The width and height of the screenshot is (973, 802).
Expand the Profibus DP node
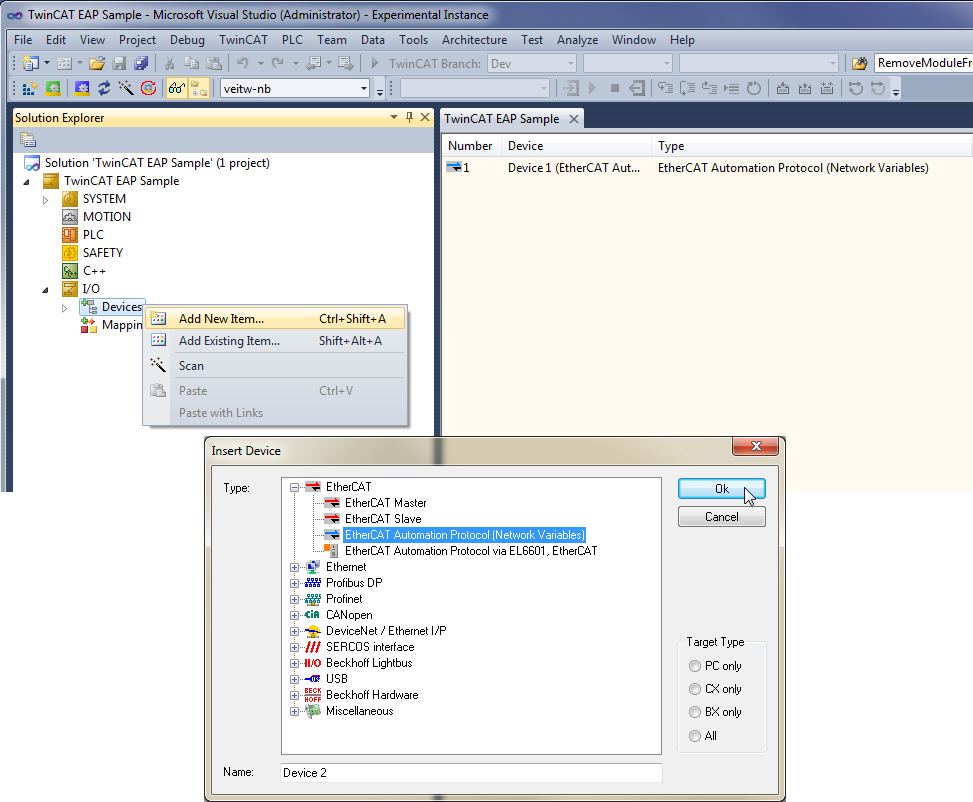point(295,583)
